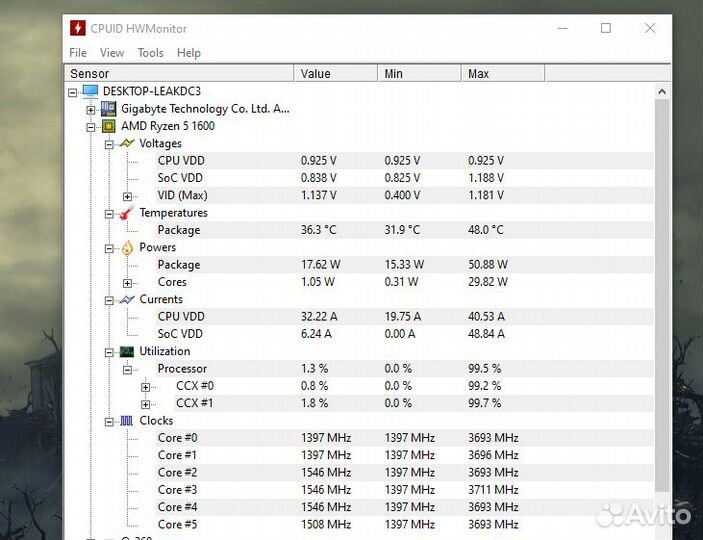Click the 1508 MHz Core #5 value

326,524
